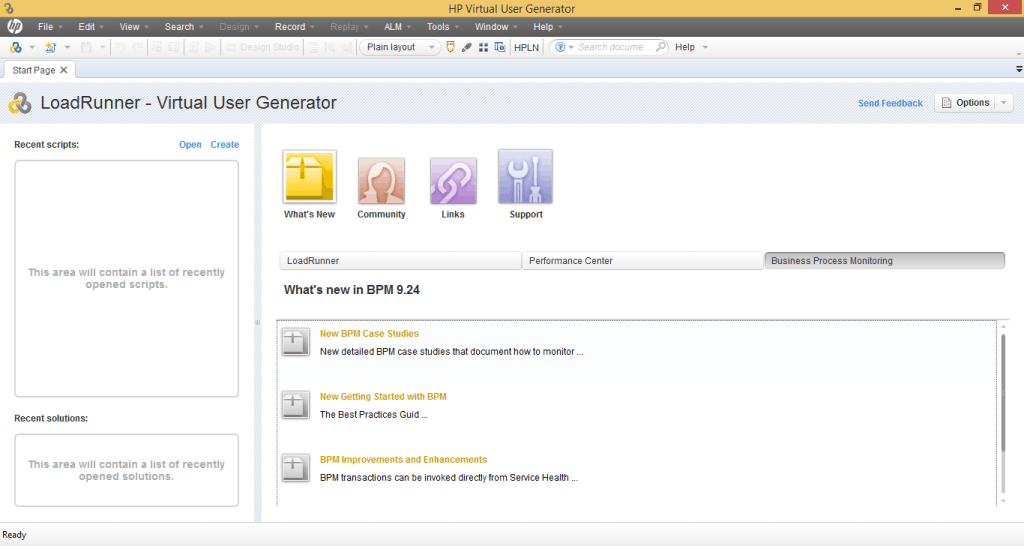
Task: Open the Search menu
Action: coord(184,27)
